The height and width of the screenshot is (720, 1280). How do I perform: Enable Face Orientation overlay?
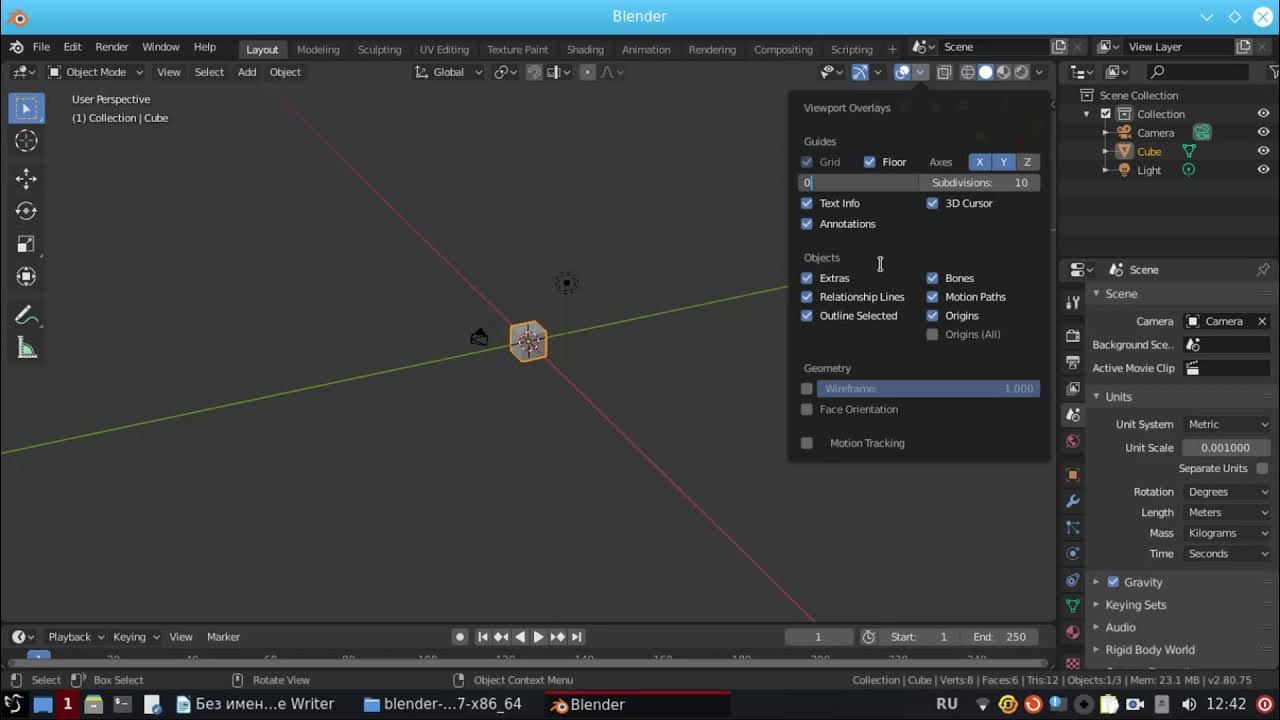coord(807,409)
